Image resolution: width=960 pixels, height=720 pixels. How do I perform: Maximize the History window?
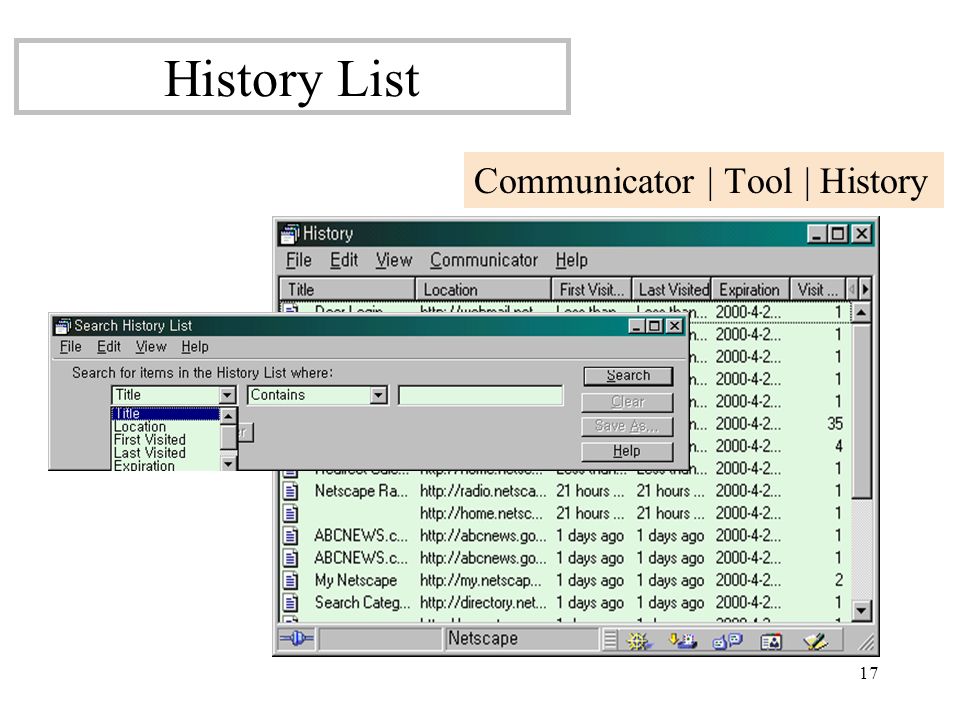(838, 234)
